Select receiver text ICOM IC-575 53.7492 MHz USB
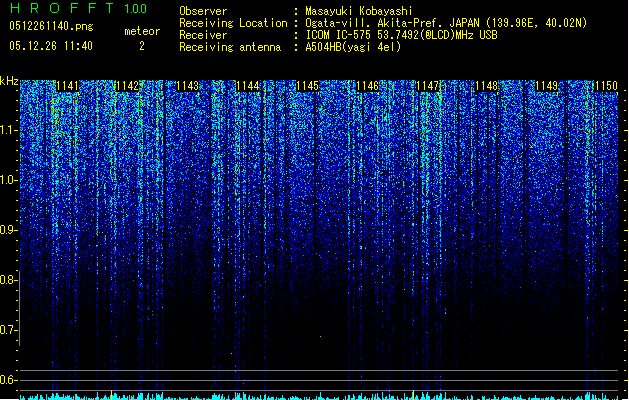The height and width of the screenshot is (400, 629). (402, 35)
